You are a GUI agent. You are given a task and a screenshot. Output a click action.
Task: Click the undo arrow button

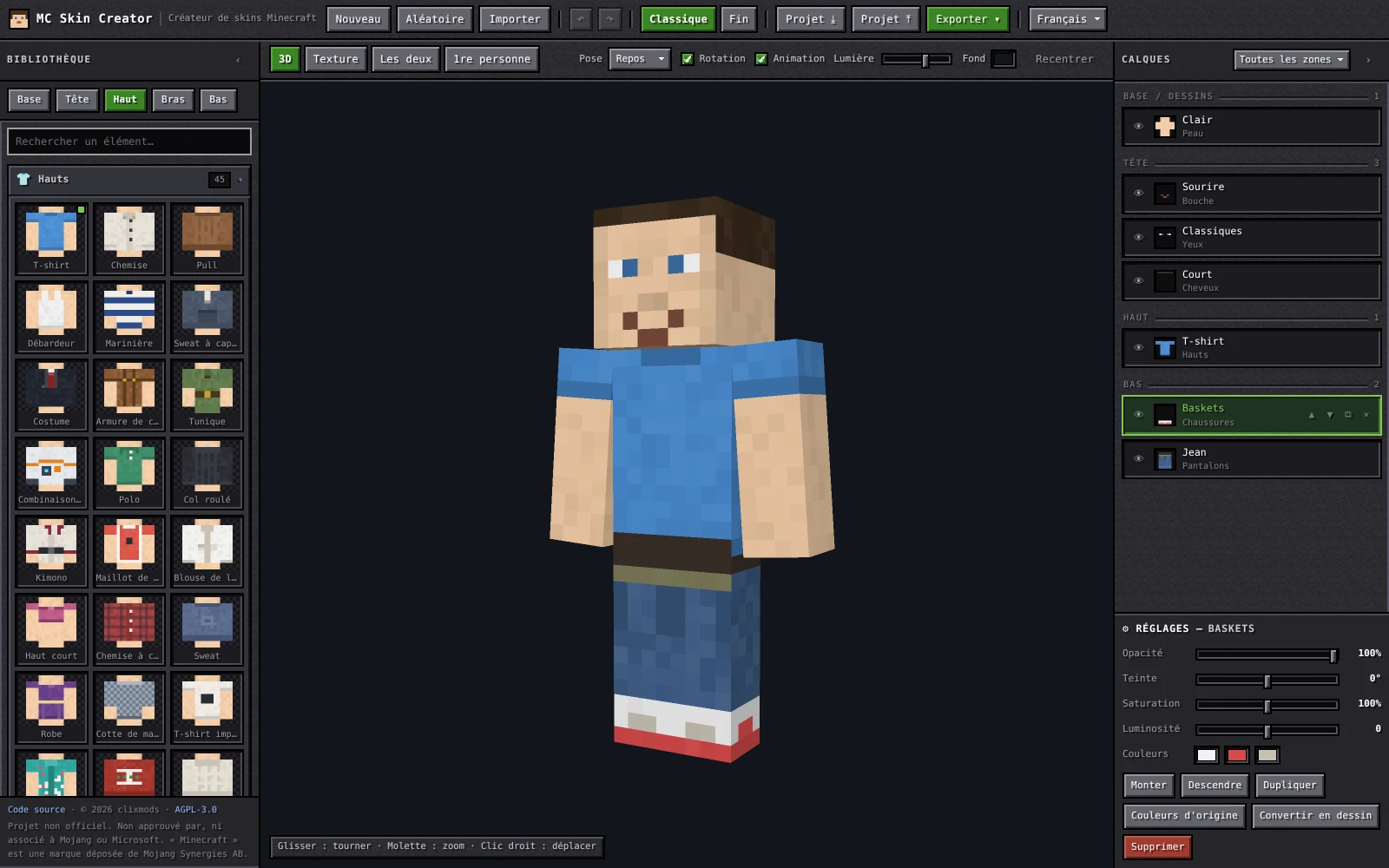click(x=581, y=19)
